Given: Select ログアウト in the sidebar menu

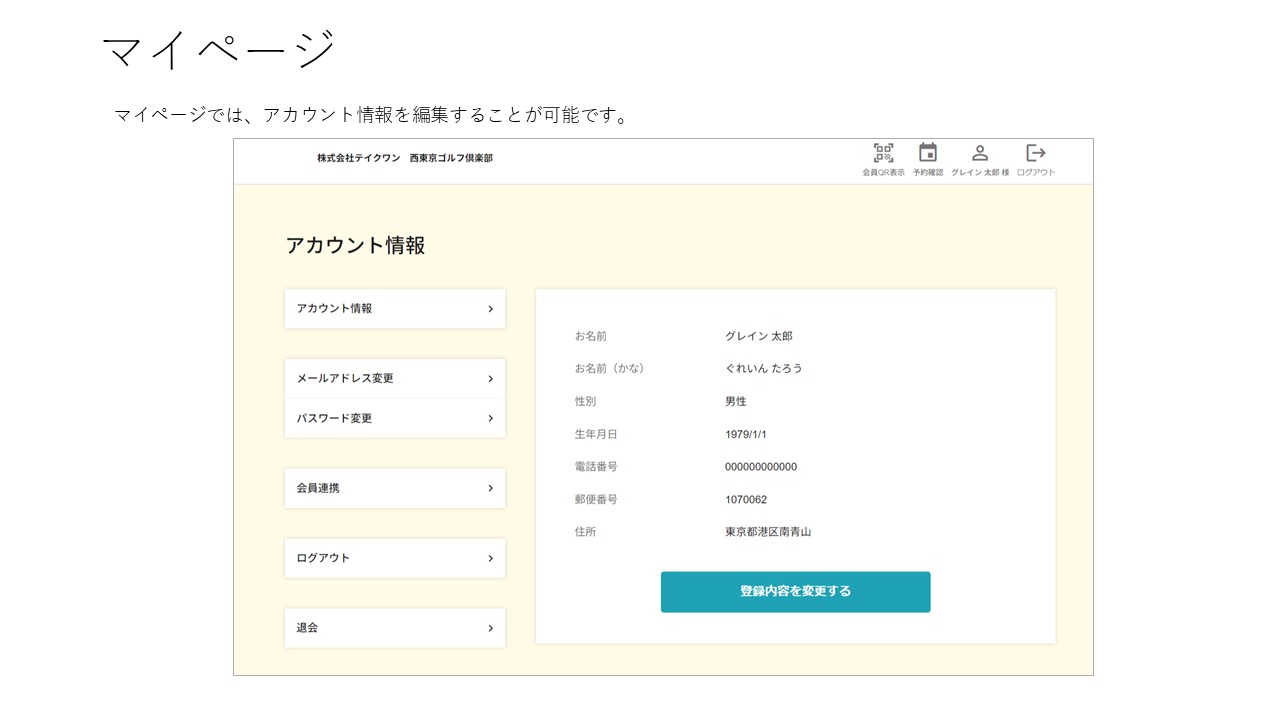Looking at the screenshot, I should 395,558.
